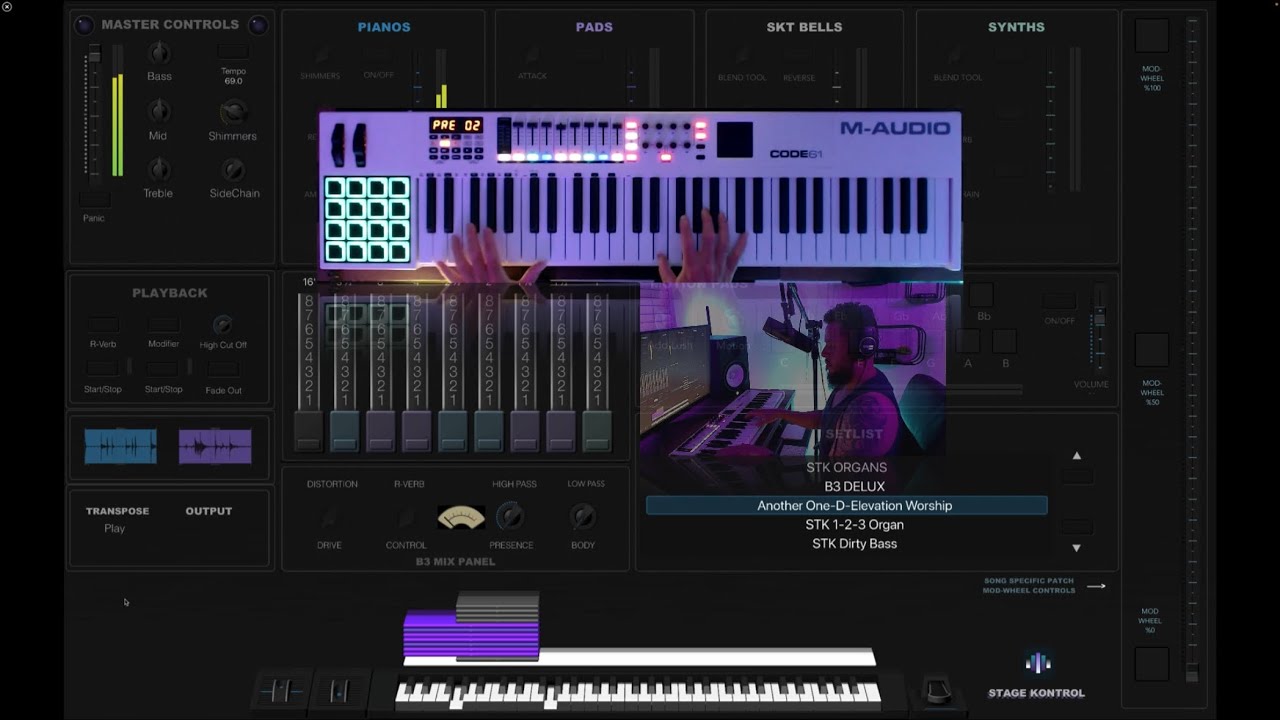Adjust the SideChain knob
This screenshot has width=1280, height=720.
point(233,169)
